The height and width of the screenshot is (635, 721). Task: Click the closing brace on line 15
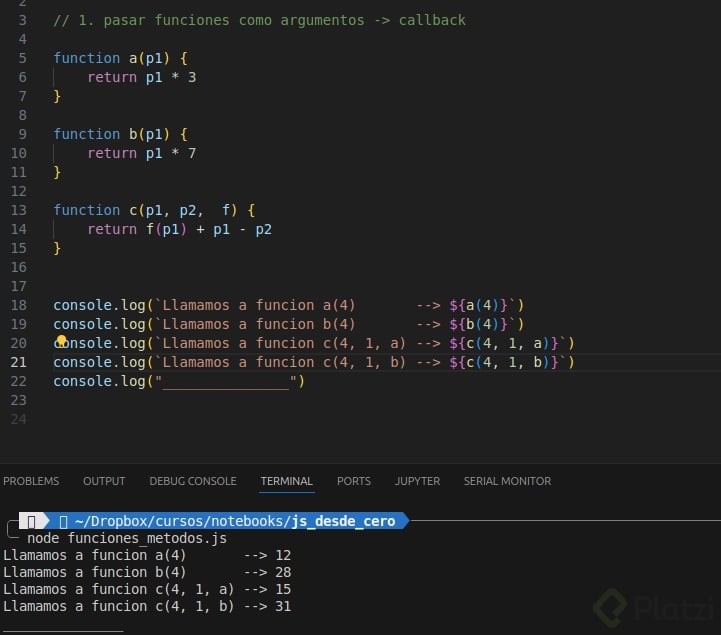(57, 248)
